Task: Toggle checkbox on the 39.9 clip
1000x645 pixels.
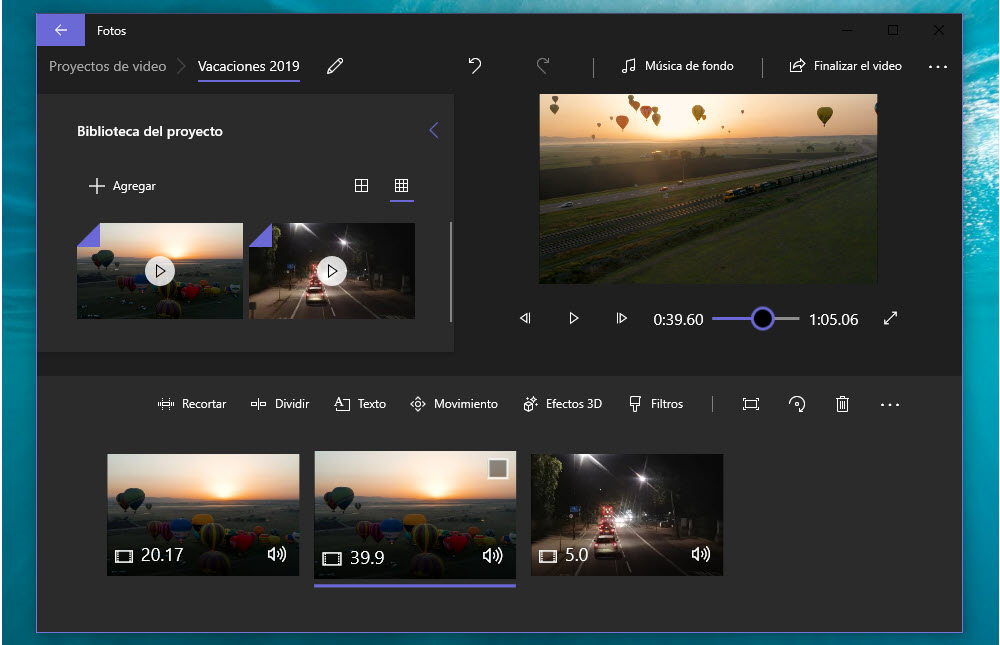Action: click(x=497, y=469)
